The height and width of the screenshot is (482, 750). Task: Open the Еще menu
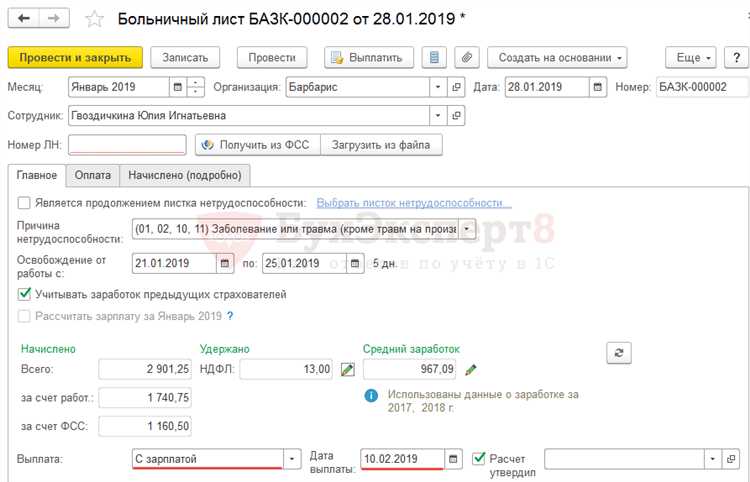[691, 58]
